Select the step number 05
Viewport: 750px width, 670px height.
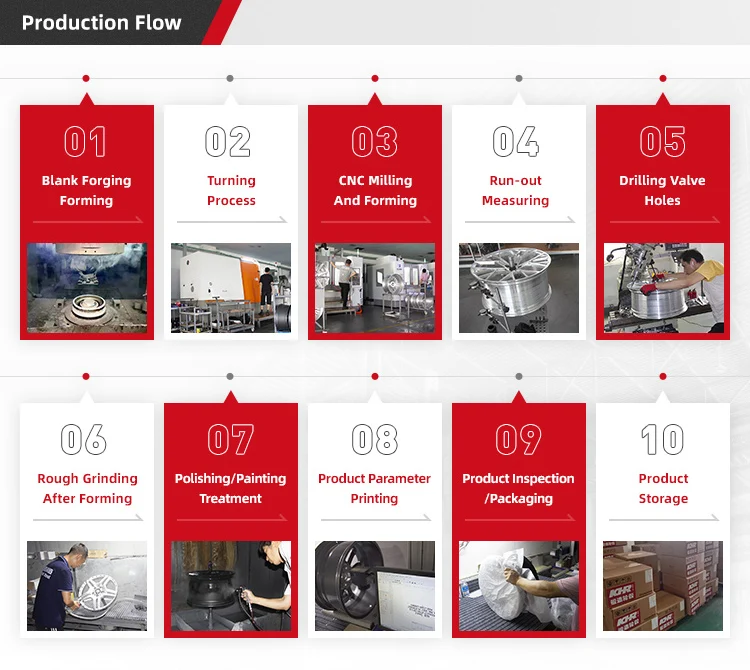pos(662,142)
